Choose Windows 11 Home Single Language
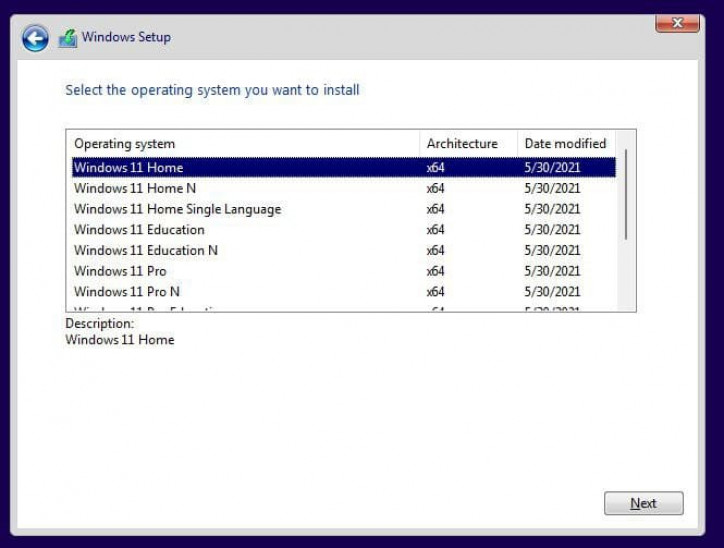Screen dimensions: 724x548 click(344, 209)
